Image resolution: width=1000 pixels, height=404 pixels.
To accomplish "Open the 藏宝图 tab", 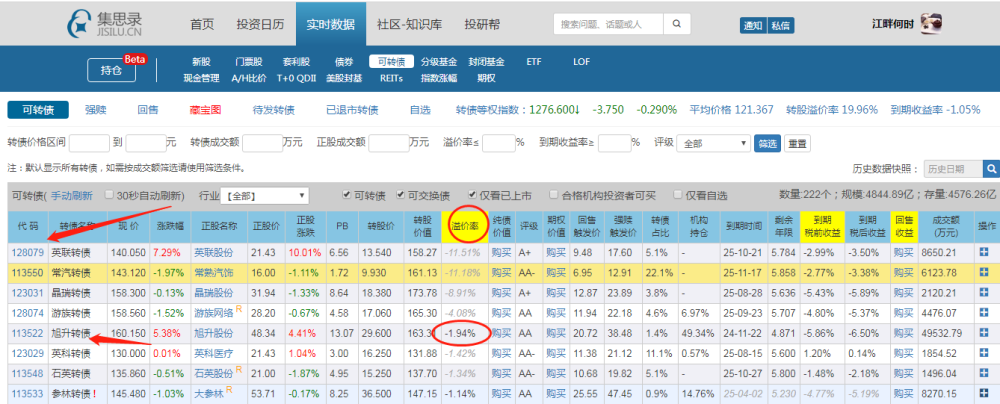I will tap(205, 110).
